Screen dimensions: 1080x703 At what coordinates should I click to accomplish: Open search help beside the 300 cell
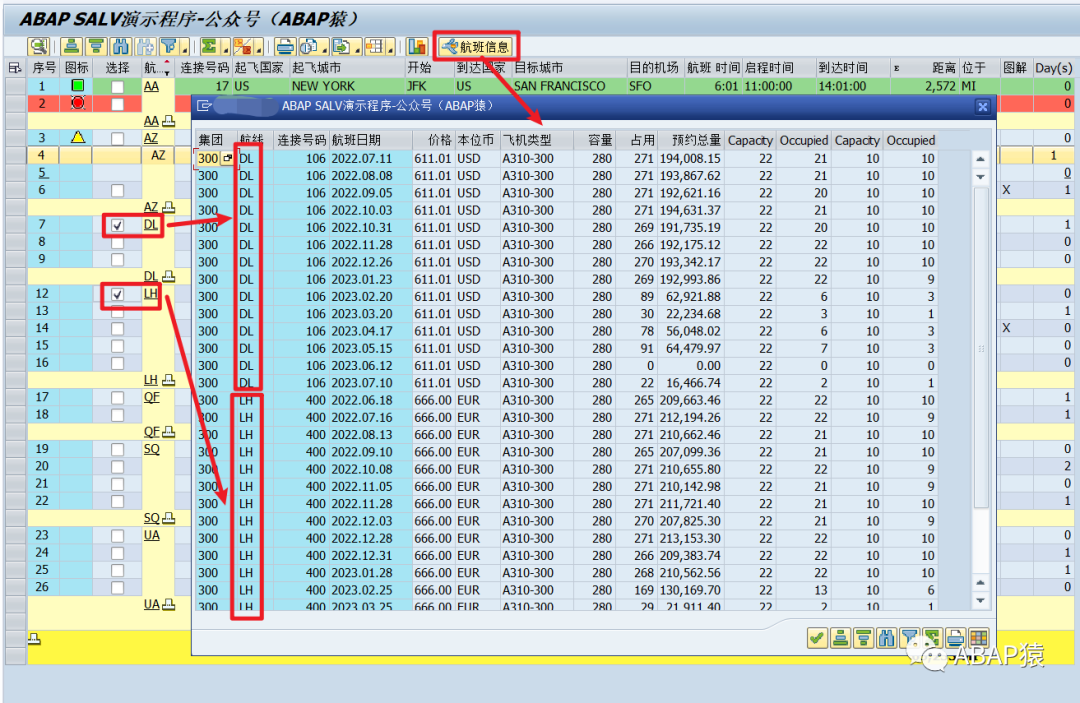[x=227, y=158]
